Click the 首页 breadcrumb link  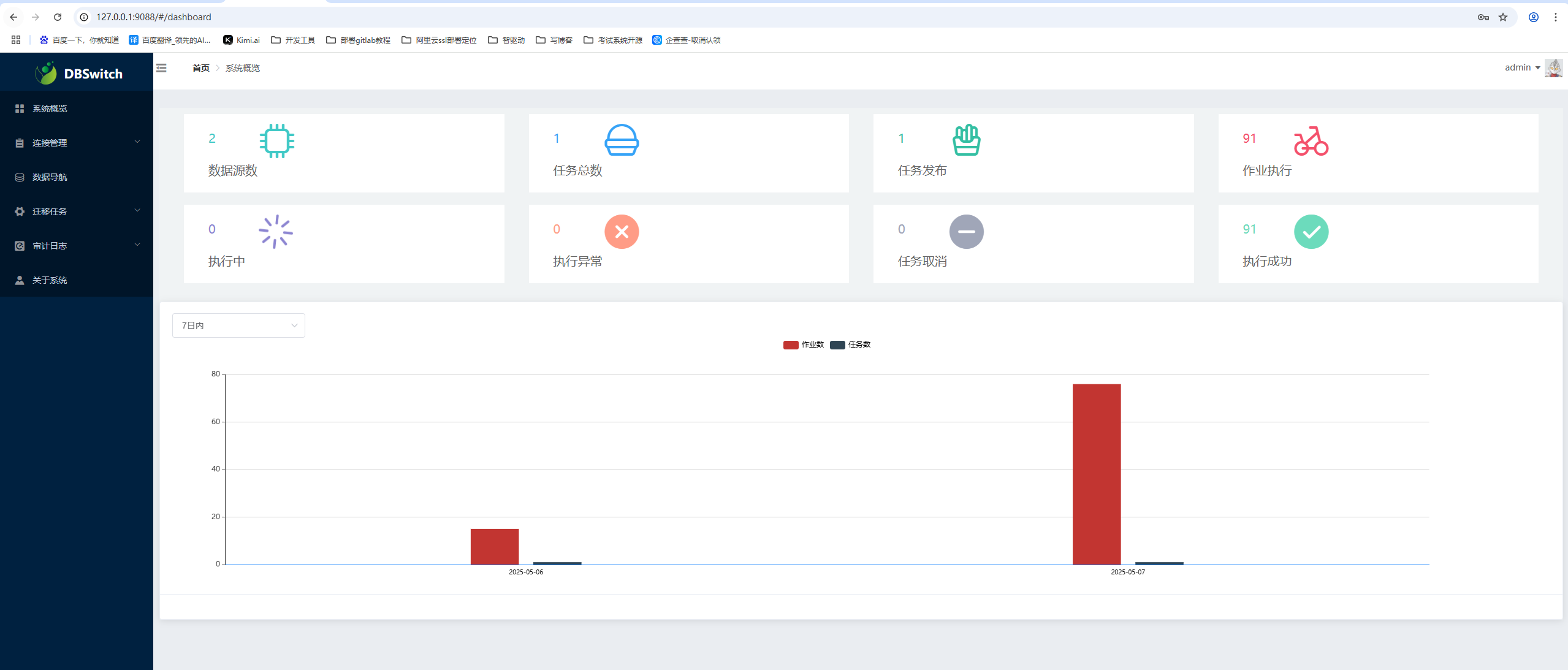point(200,68)
